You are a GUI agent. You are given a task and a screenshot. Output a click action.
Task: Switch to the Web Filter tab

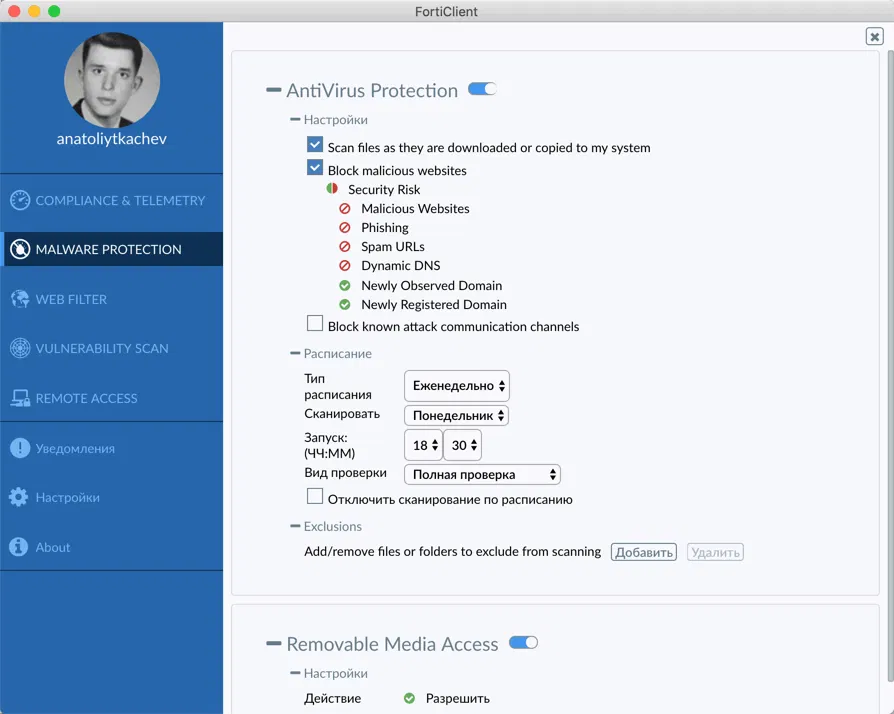[112, 299]
